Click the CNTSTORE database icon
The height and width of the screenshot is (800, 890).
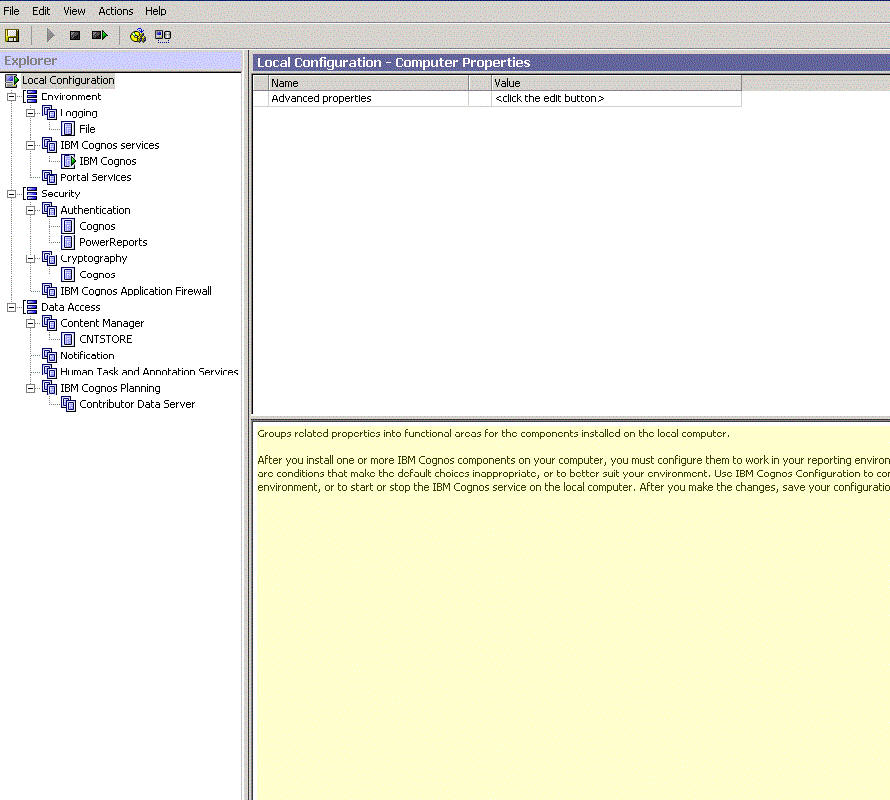pyautogui.click(x=68, y=340)
